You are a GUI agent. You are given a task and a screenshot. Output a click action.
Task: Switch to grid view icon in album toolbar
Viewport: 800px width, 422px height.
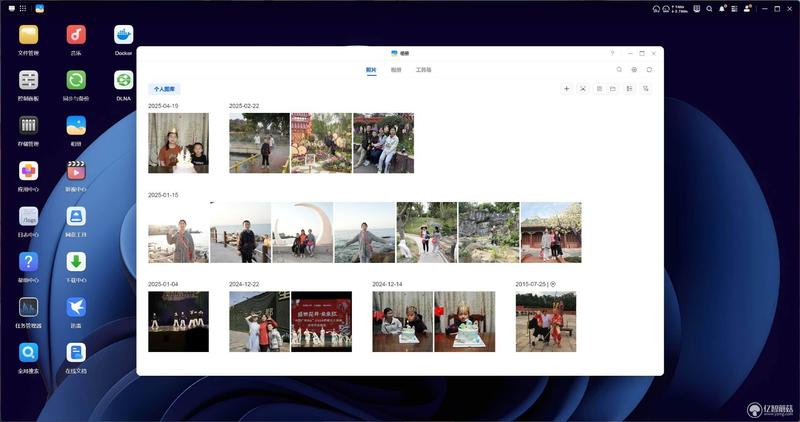599,89
